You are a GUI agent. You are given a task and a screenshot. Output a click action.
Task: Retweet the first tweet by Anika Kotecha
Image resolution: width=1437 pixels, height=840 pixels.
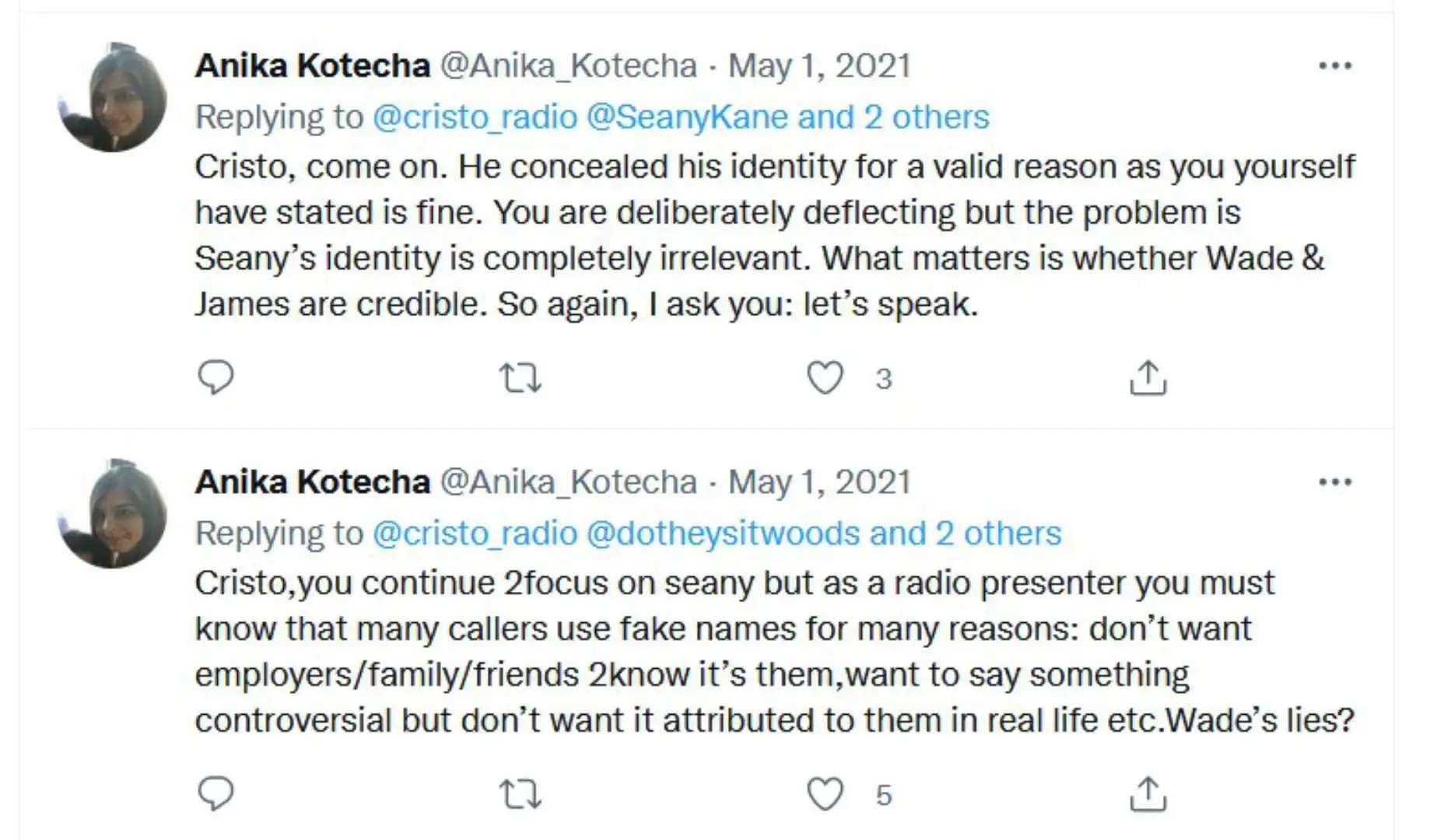520,378
